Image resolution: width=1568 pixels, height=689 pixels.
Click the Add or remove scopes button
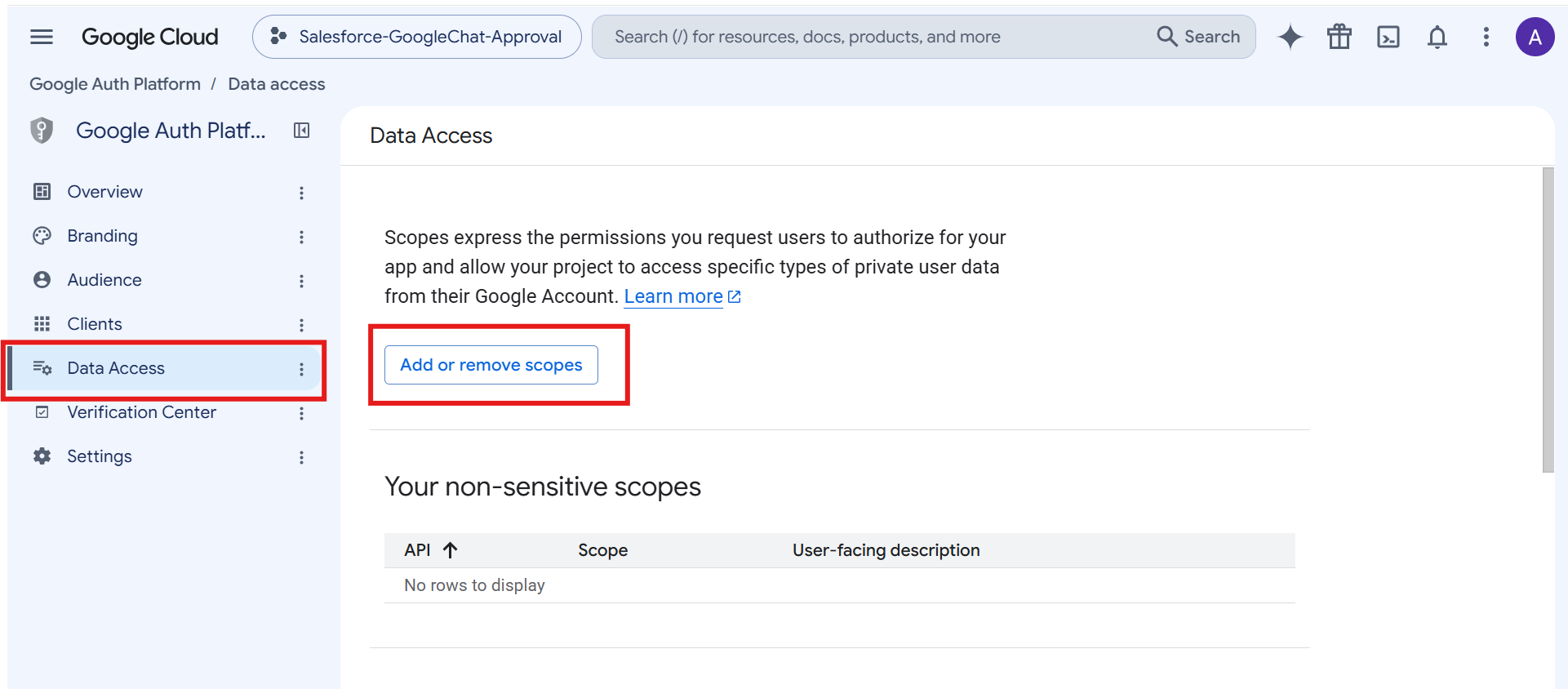tap(491, 365)
